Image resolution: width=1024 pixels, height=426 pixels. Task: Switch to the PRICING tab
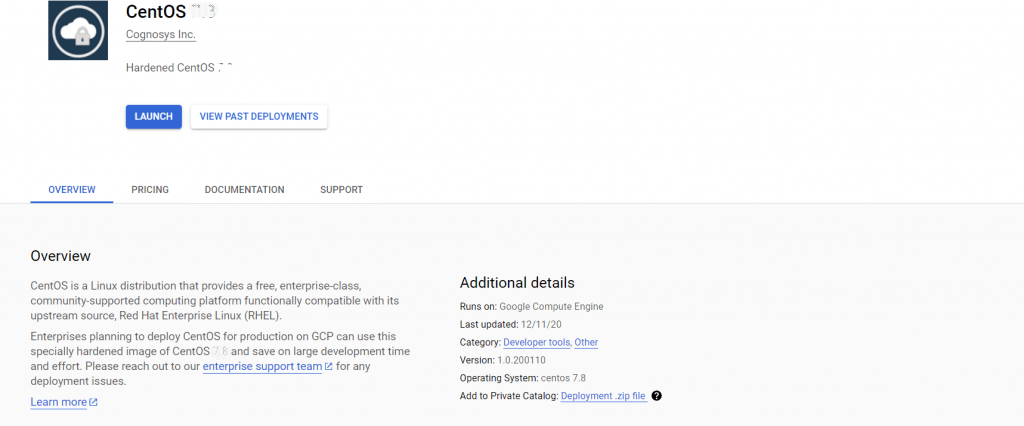tap(150, 190)
